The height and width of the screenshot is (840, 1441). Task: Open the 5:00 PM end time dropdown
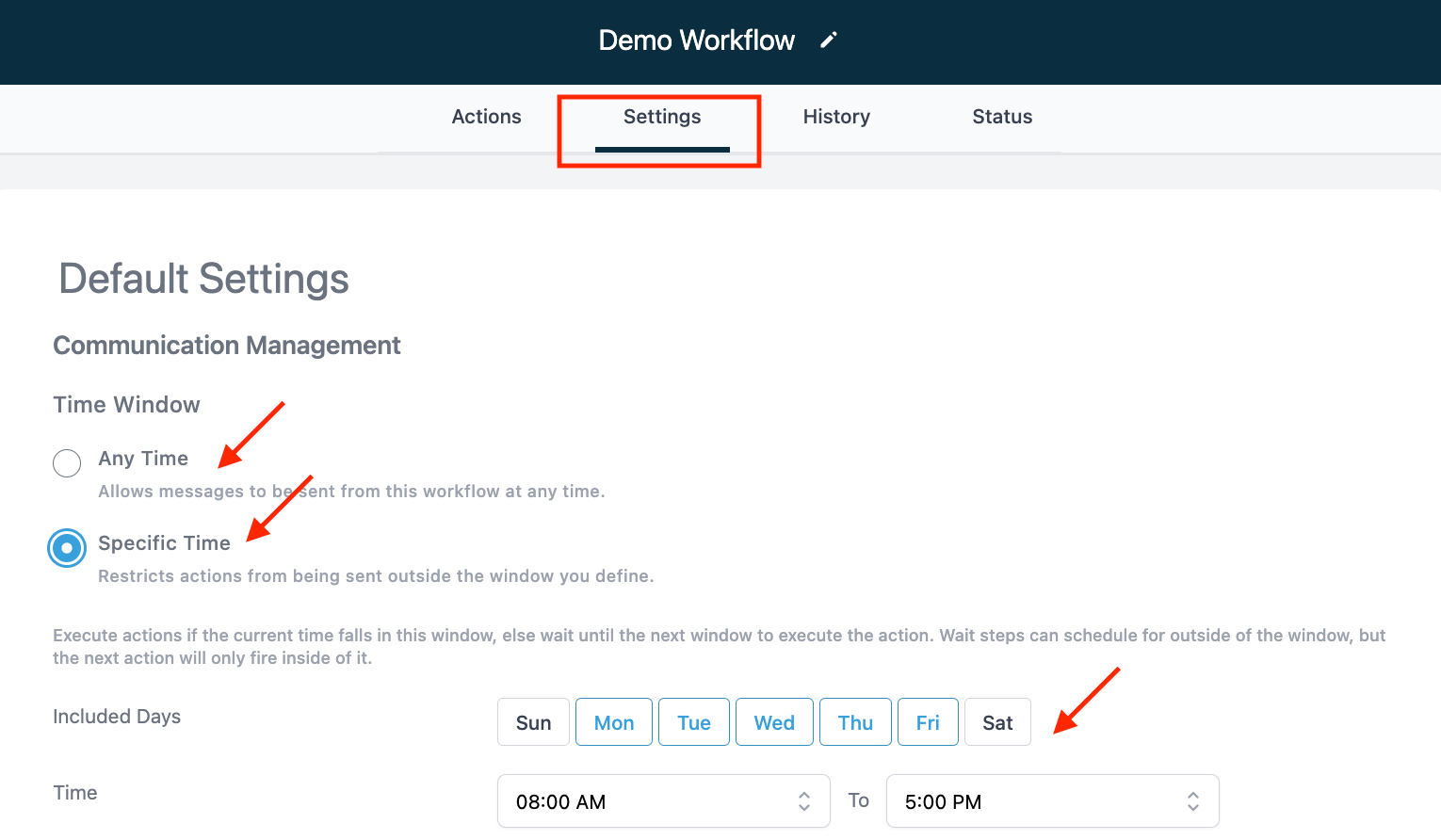point(1036,801)
